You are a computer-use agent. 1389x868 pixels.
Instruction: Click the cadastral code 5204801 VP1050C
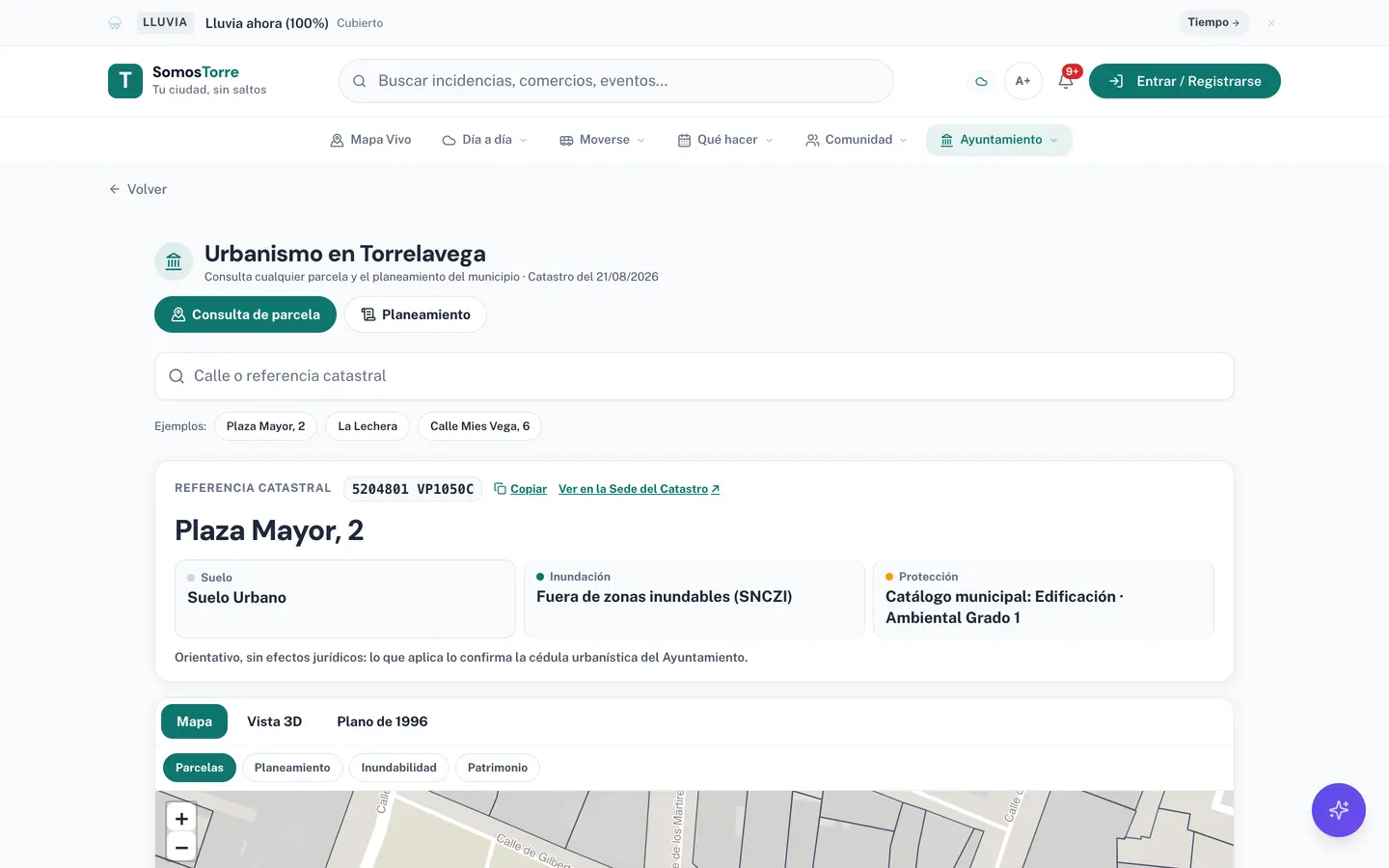pos(413,489)
